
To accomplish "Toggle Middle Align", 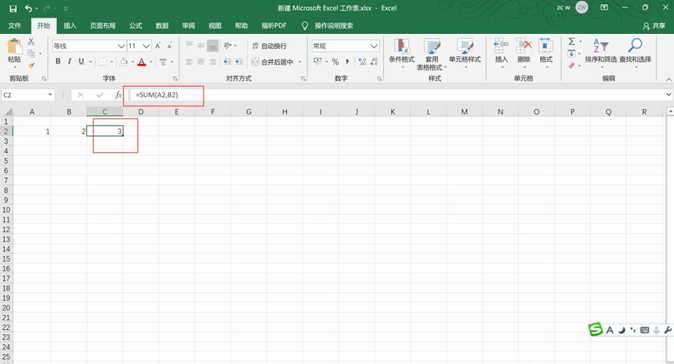I will [201, 45].
